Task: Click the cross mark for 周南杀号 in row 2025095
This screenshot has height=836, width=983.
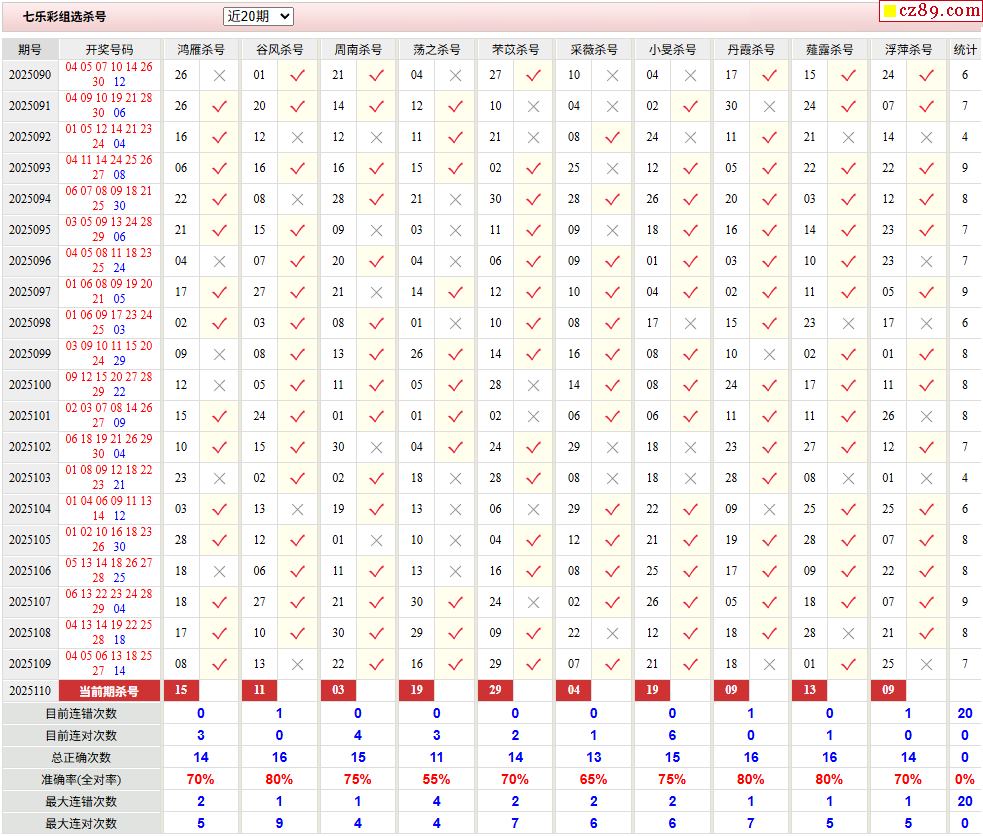Action: tap(377, 231)
